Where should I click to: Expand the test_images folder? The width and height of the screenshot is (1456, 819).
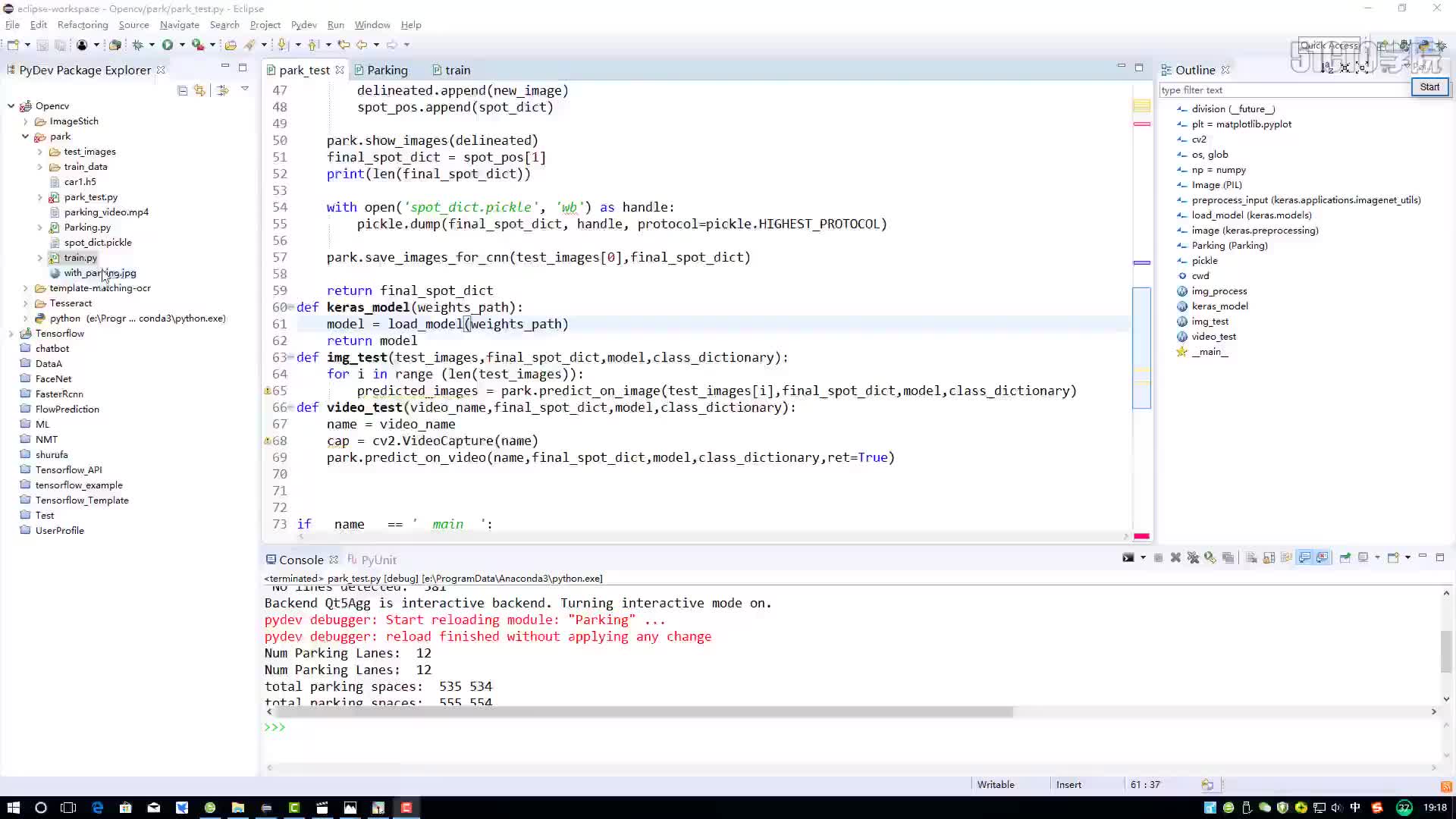(x=40, y=152)
